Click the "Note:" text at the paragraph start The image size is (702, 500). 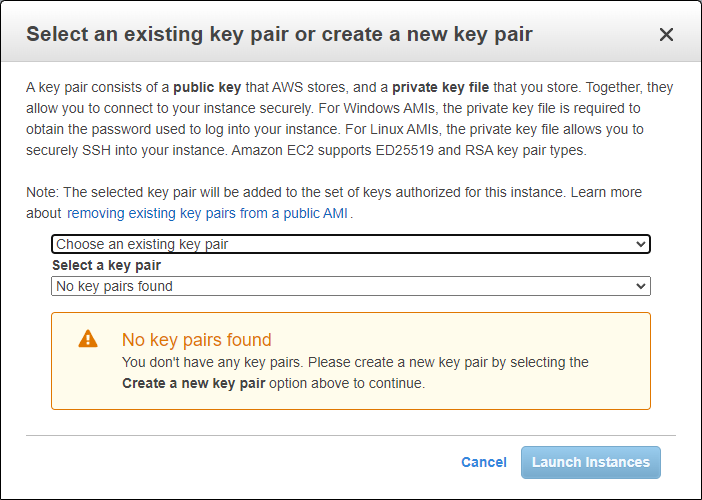point(43,192)
